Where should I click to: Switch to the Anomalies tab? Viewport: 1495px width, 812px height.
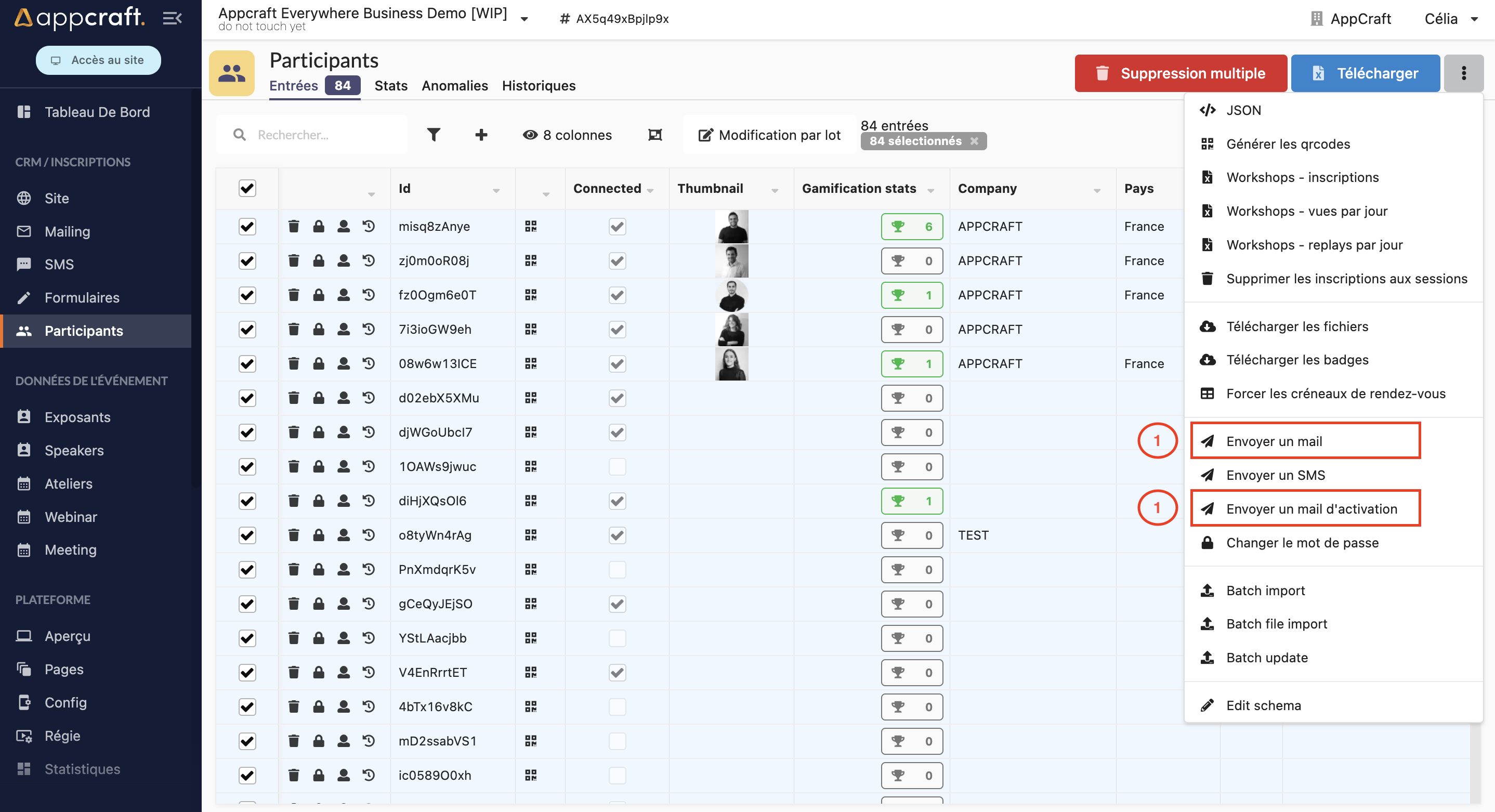coord(454,85)
